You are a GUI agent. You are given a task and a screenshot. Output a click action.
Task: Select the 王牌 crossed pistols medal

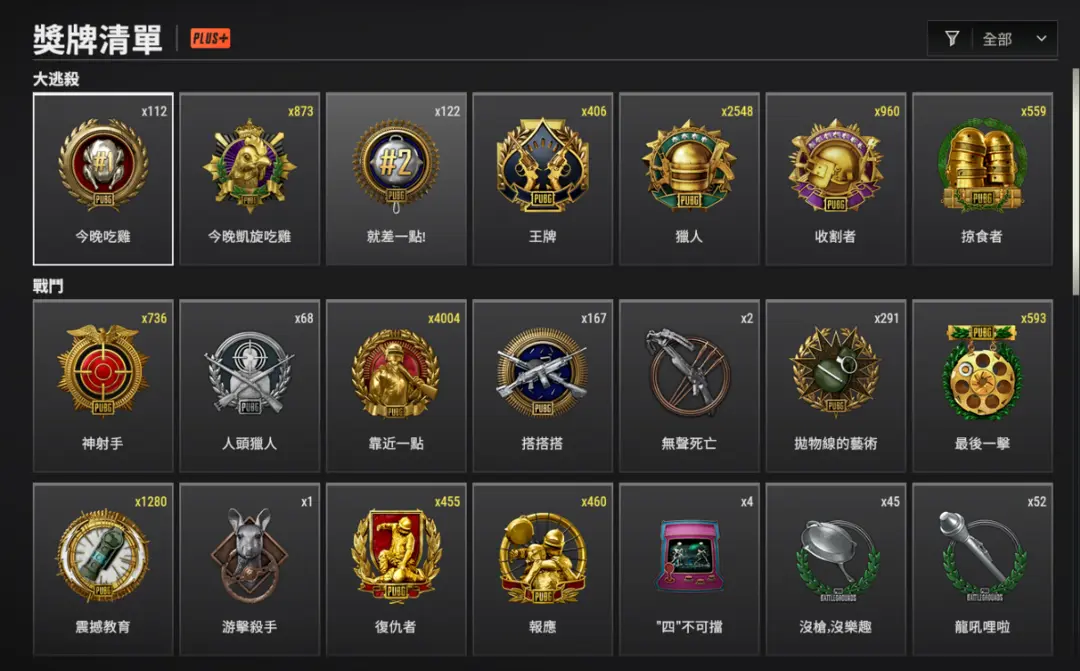543,179
